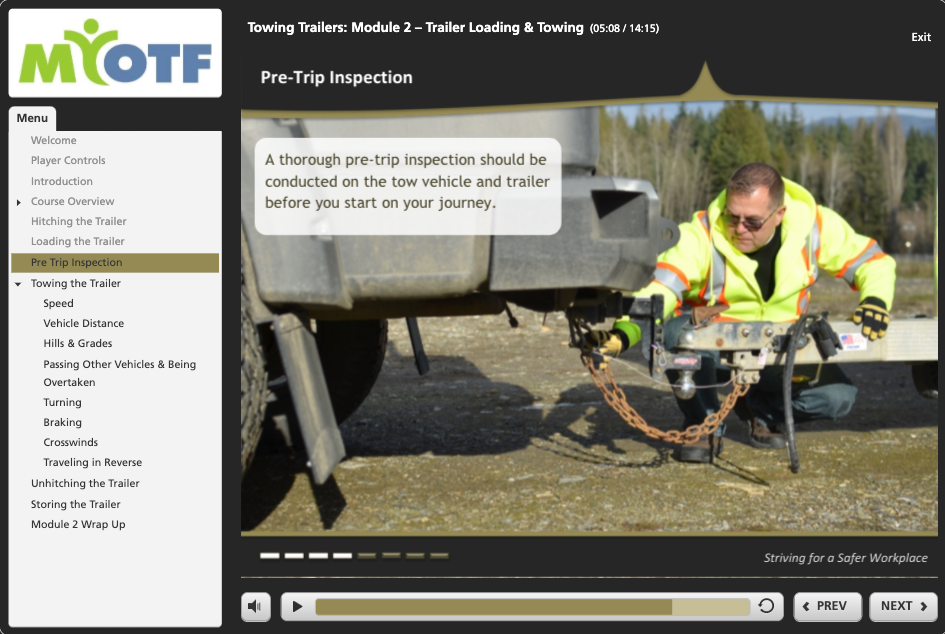This screenshot has width=945, height=634.
Task: Click the first slide progress dash indicator
Action: 269,556
